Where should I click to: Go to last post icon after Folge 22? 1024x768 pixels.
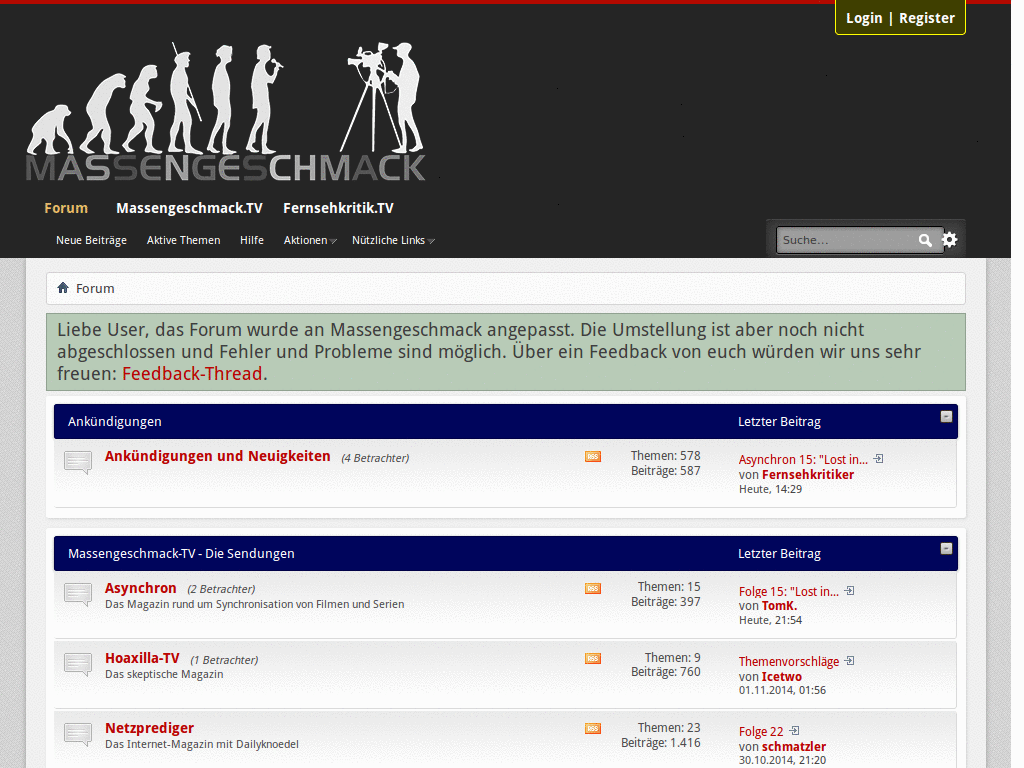pyautogui.click(x=794, y=731)
